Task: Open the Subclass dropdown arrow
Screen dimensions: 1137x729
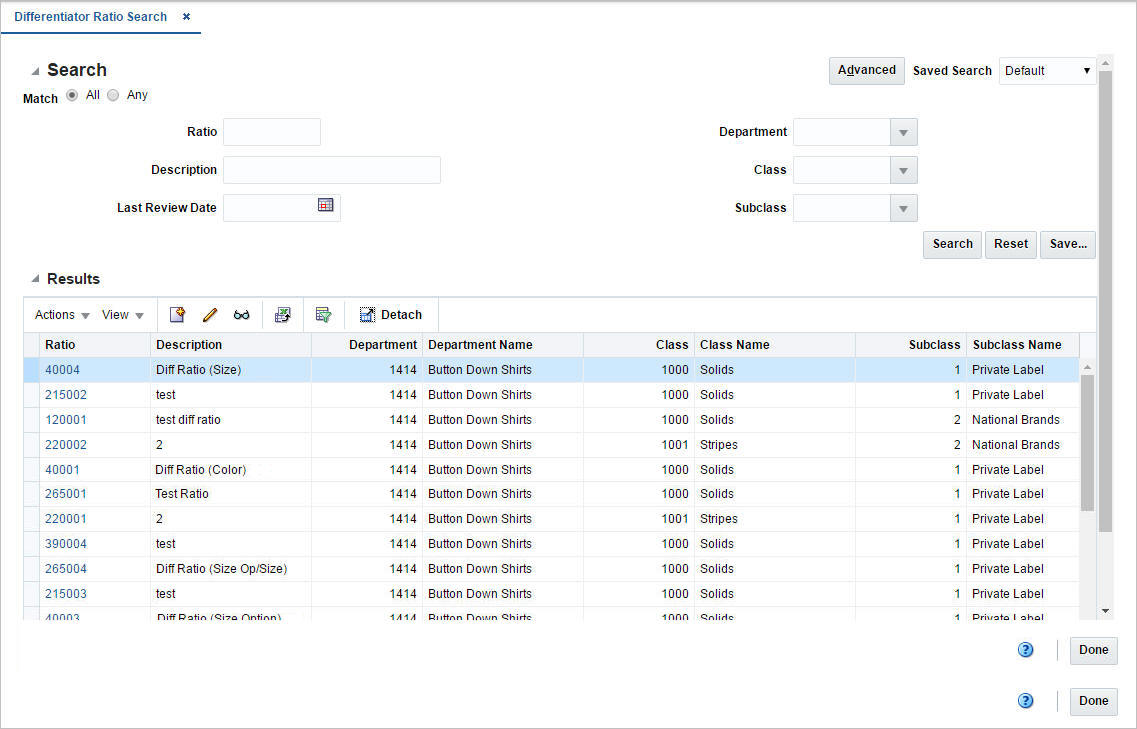Action: pyautogui.click(x=903, y=207)
